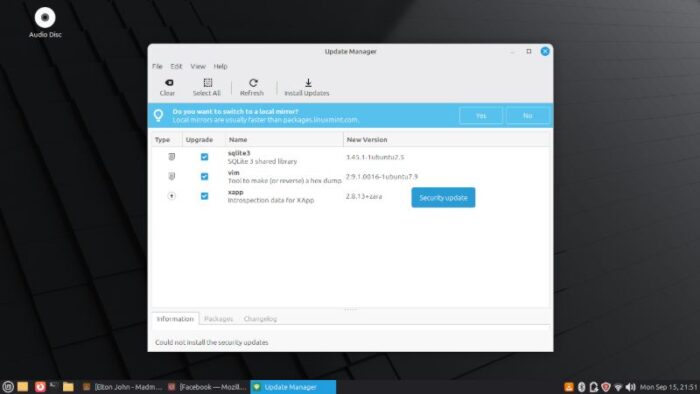
Task: Click the red shield update tray icon
Action: 606,387
